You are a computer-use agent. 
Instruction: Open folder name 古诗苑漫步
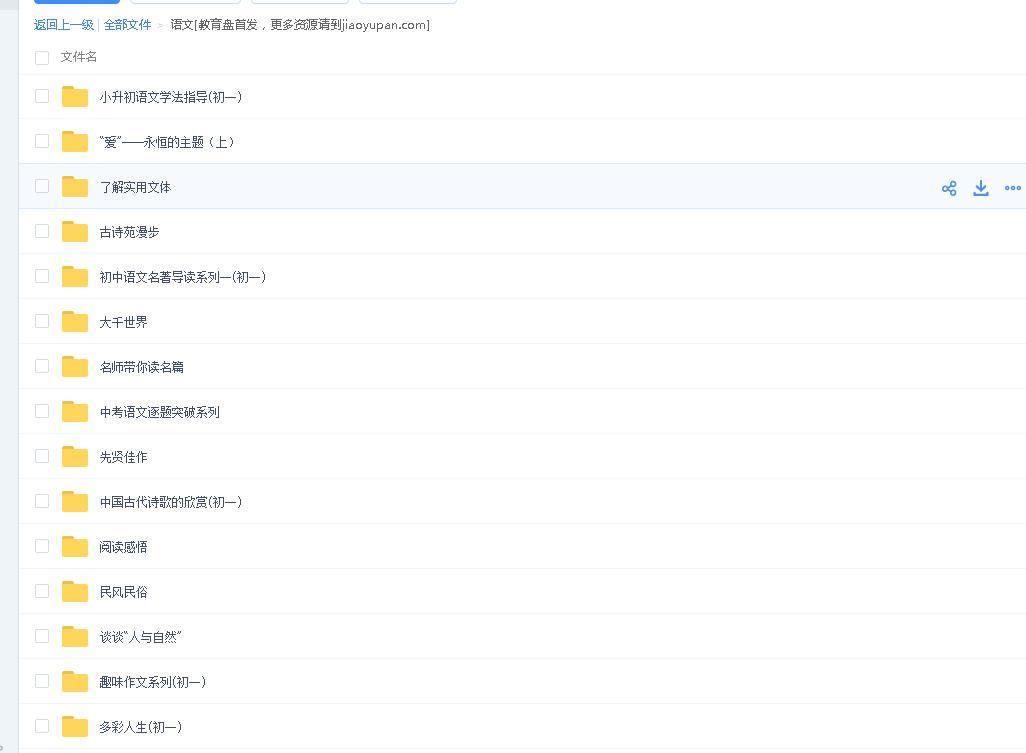tap(129, 232)
